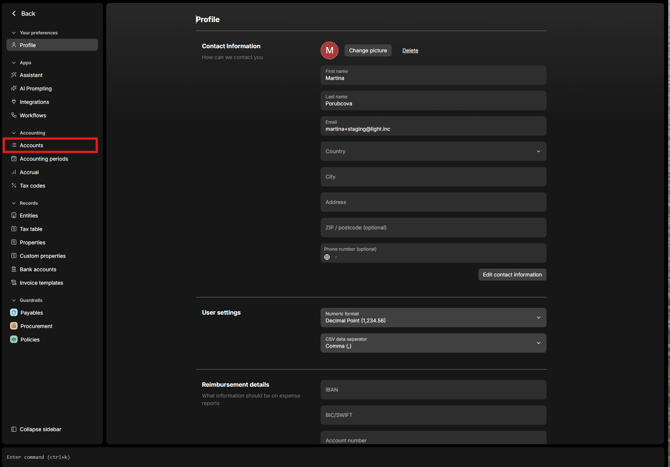This screenshot has width=670, height=467.
Task: Click the Back arrow icon
Action: 14,14
